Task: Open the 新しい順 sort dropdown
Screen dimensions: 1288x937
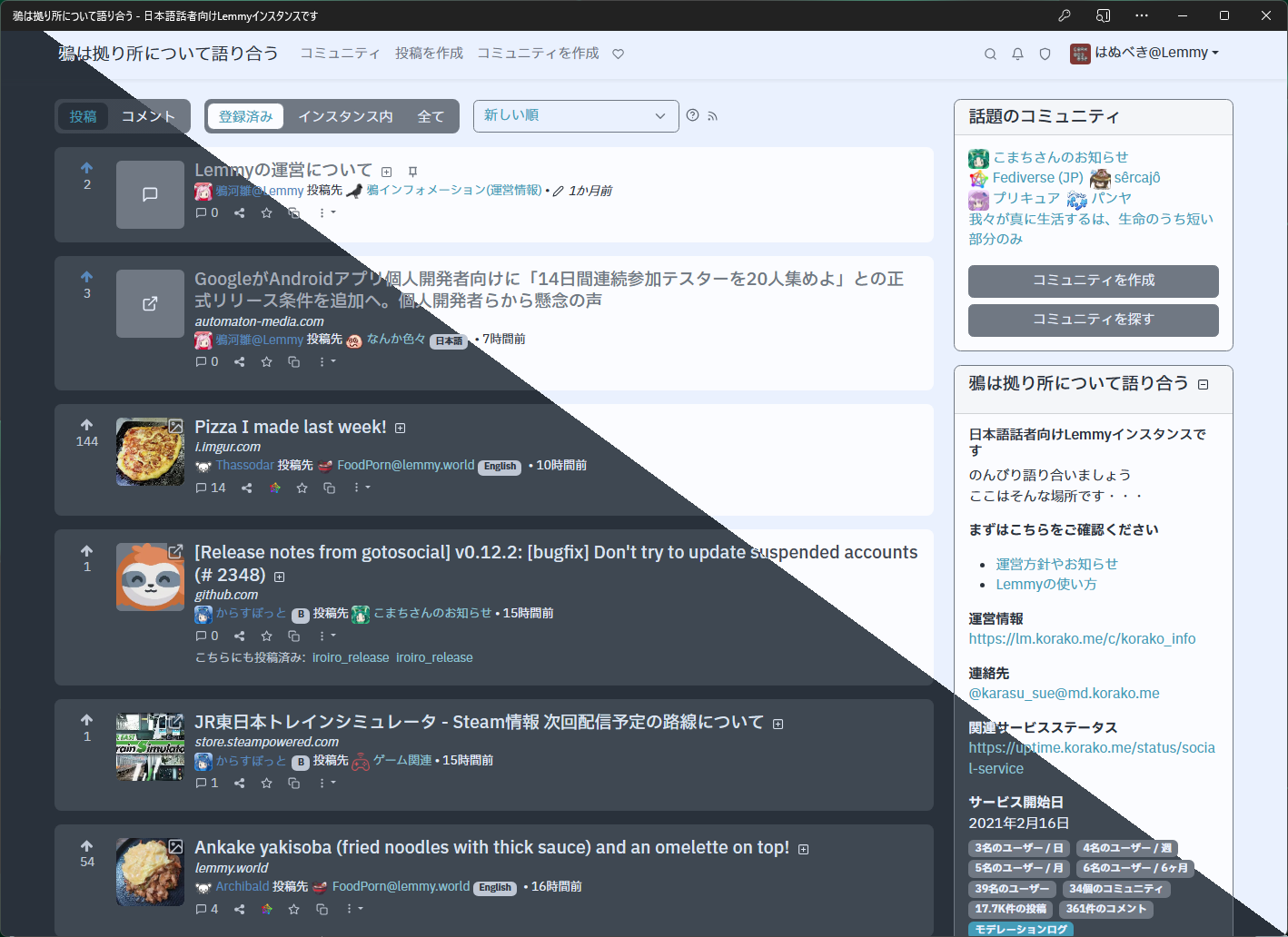Action: 575,115
